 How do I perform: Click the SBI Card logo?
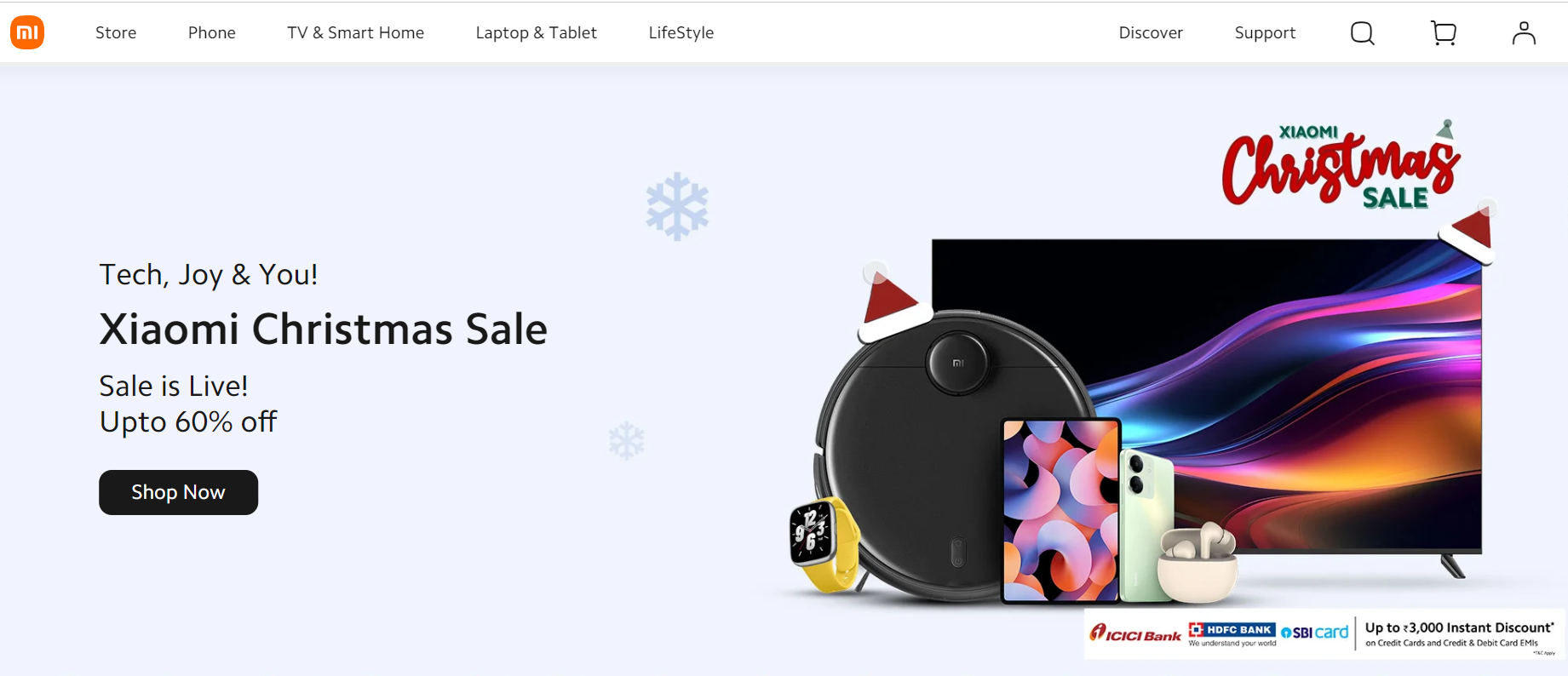coord(1315,633)
